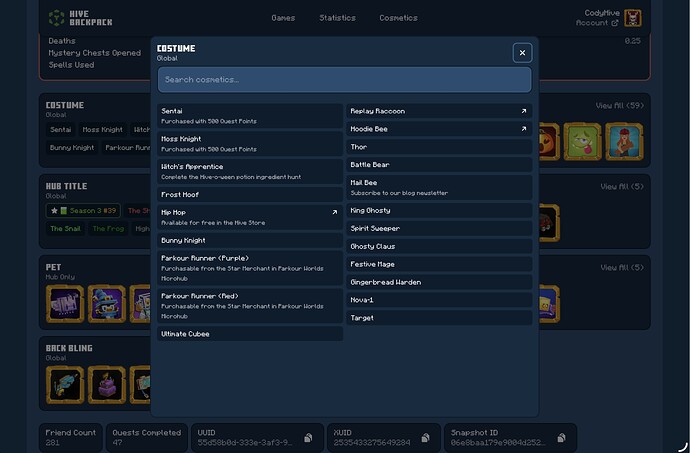Click the purple cake back bling thumbnail

pos(106,385)
